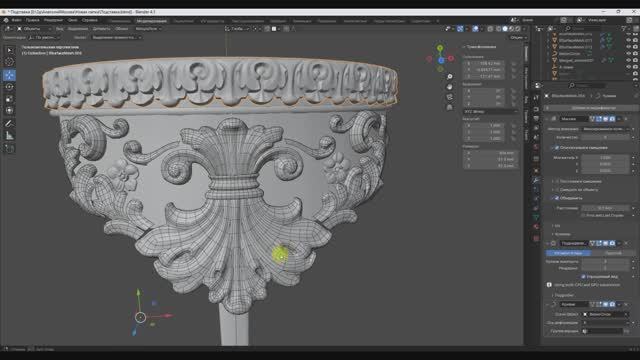
Task: Collapse the Array modifier panel
Action: [x=548, y=119]
